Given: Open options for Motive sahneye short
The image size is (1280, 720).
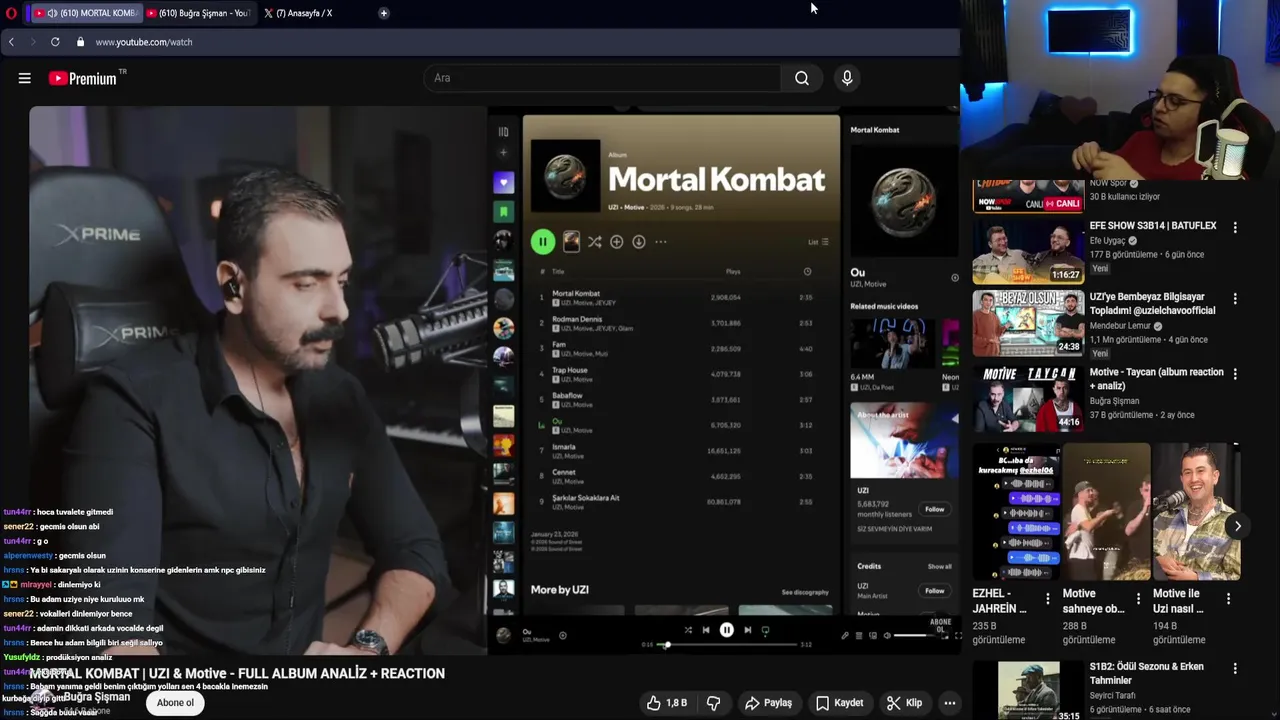Looking at the screenshot, I should (1138, 598).
